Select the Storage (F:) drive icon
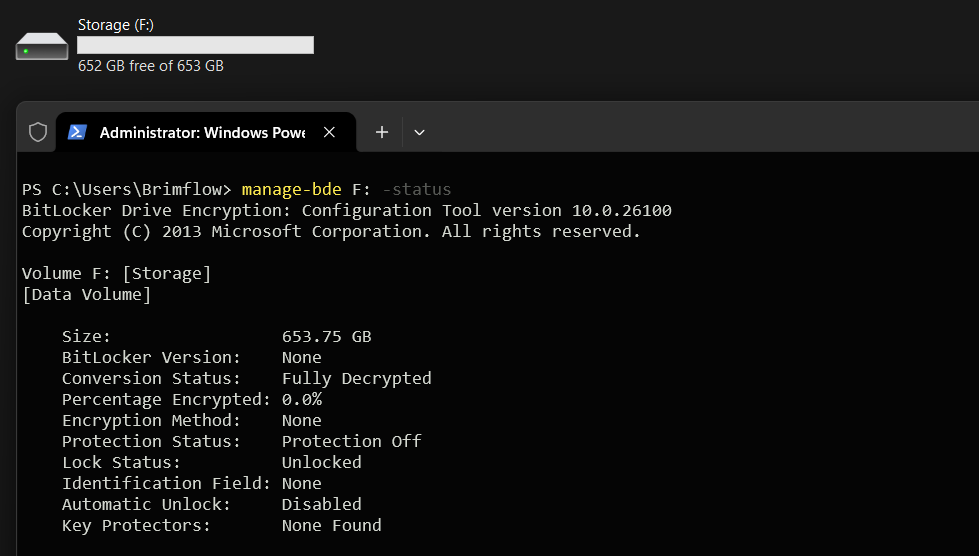Image resolution: width=979 pixels, height=556 pixels. 42,46
